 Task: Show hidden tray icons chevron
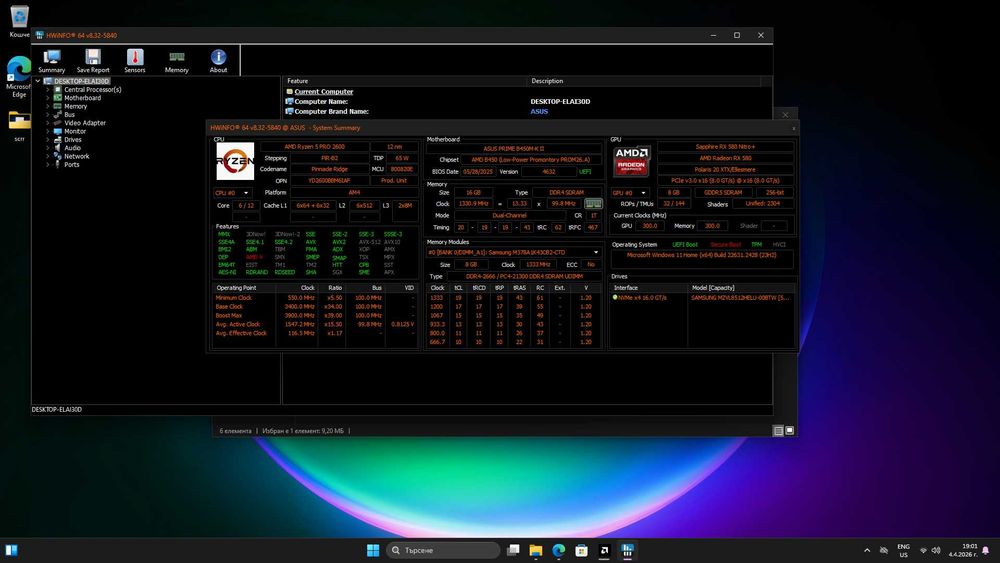[867, 550]
